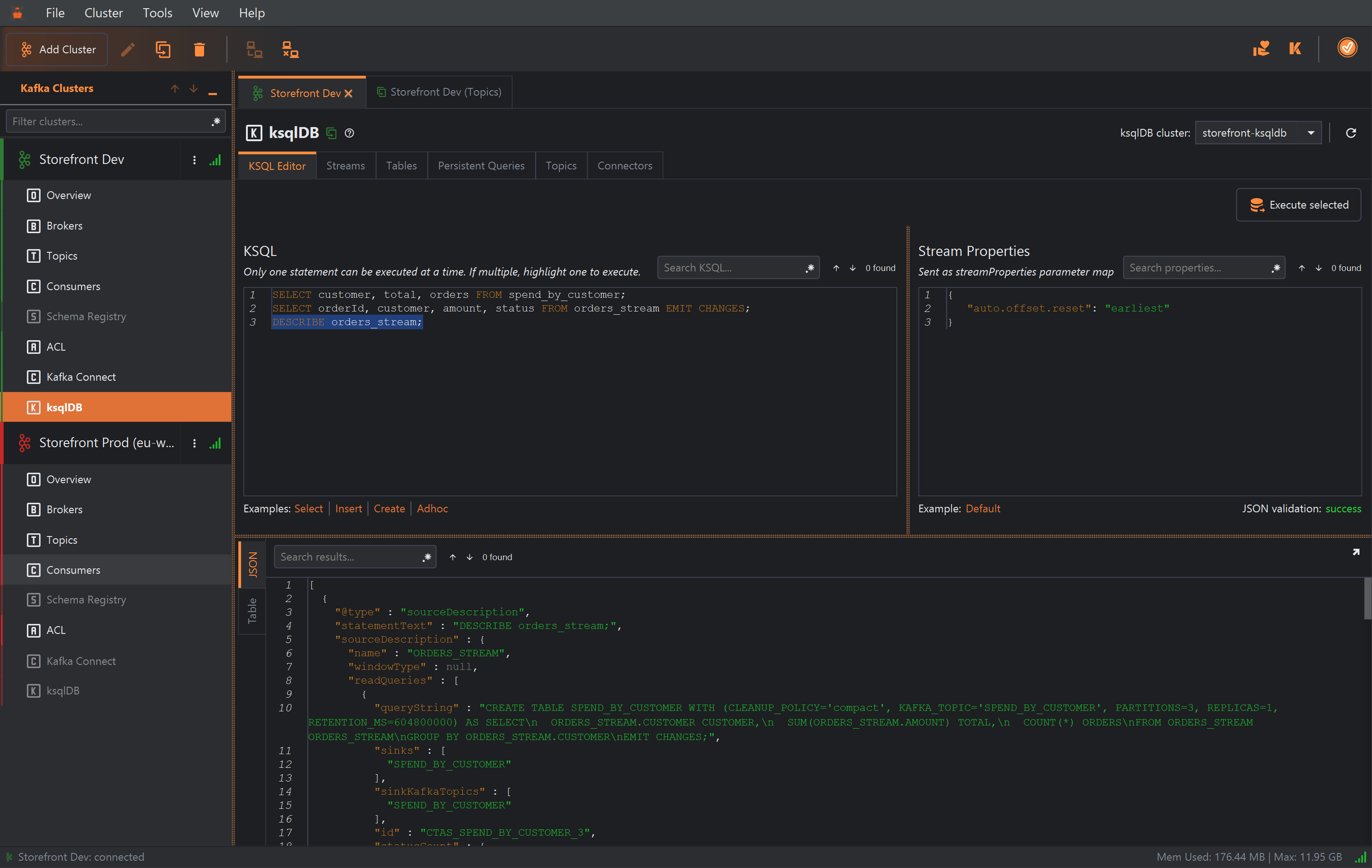Open the Storefront Dev (Topics) tab

coord(439,92)
